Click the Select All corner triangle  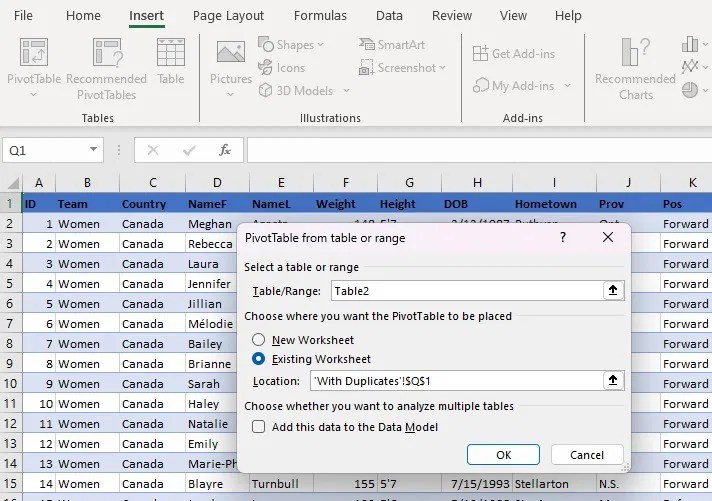tap(14, 183)
